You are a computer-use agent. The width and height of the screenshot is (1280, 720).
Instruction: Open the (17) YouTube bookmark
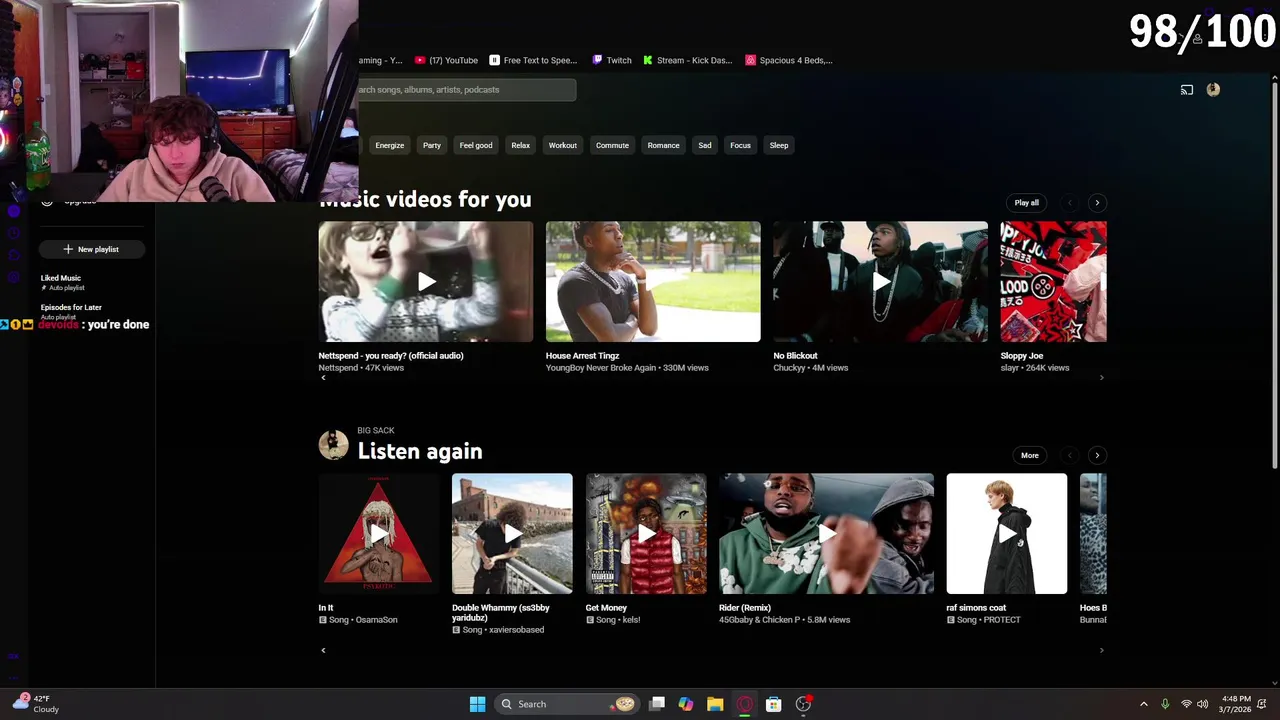446,60
